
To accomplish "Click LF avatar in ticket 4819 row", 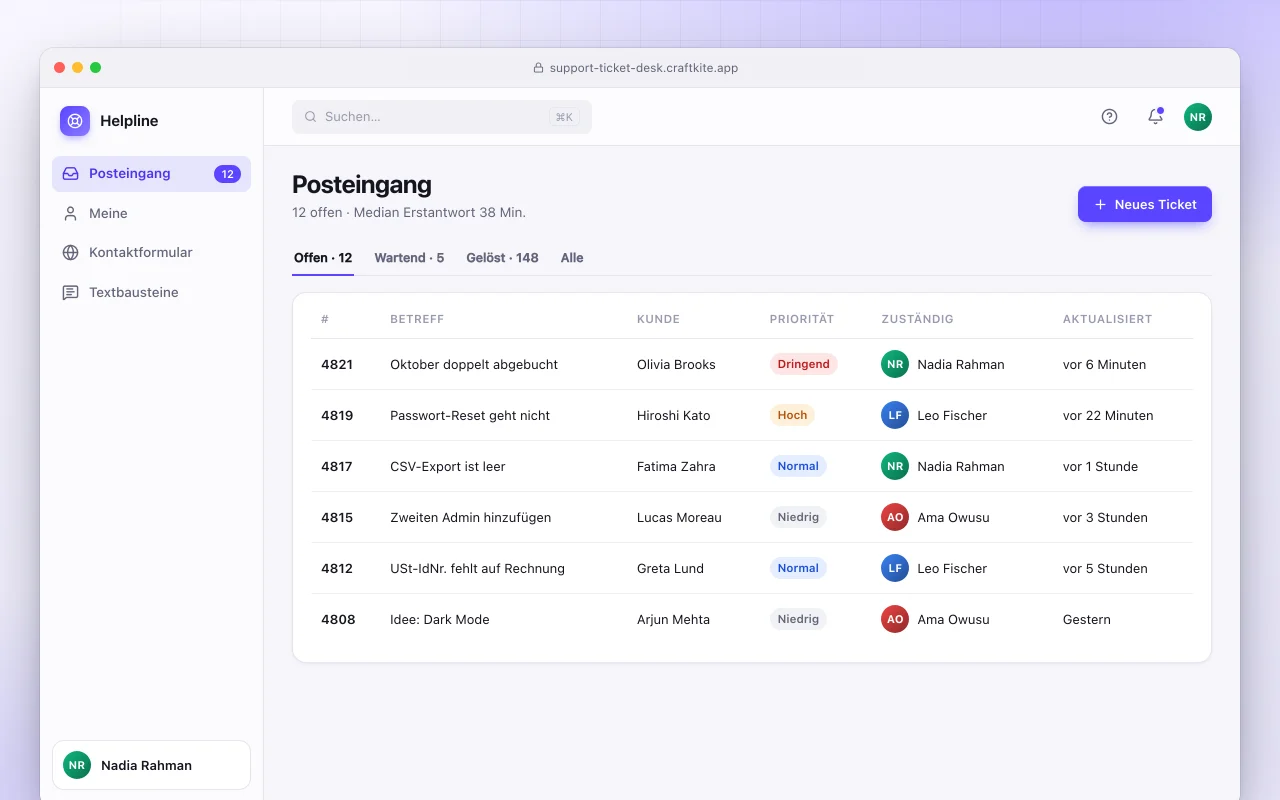I will [x=895, y=415].
